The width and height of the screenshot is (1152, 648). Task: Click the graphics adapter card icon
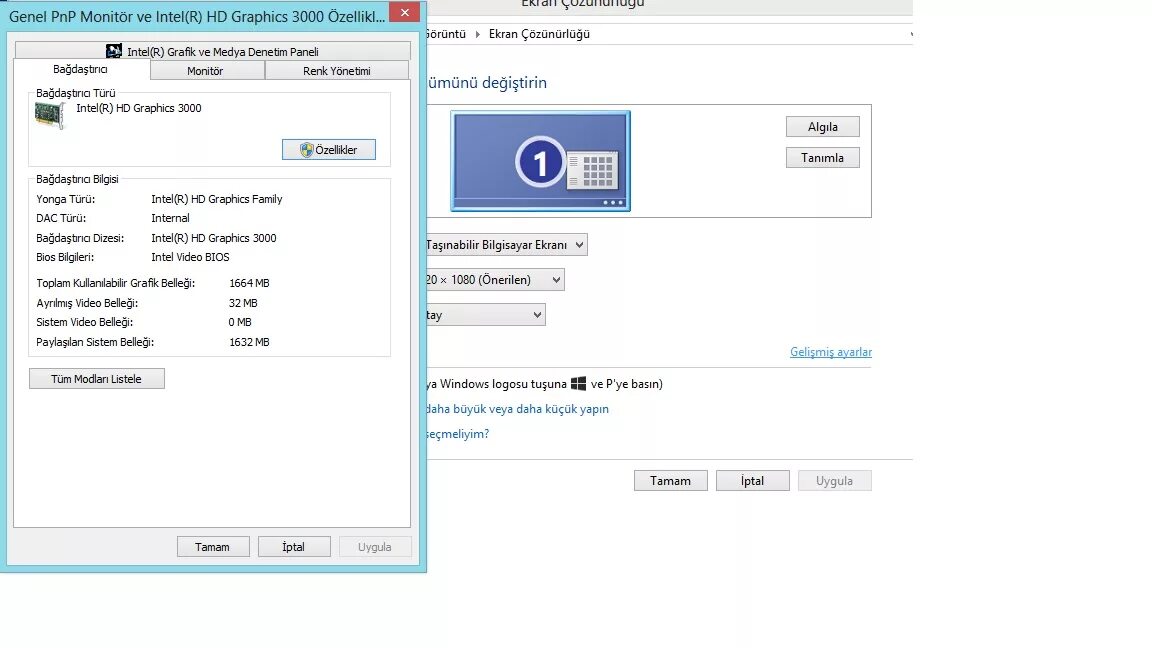click(x=49, y=115)
